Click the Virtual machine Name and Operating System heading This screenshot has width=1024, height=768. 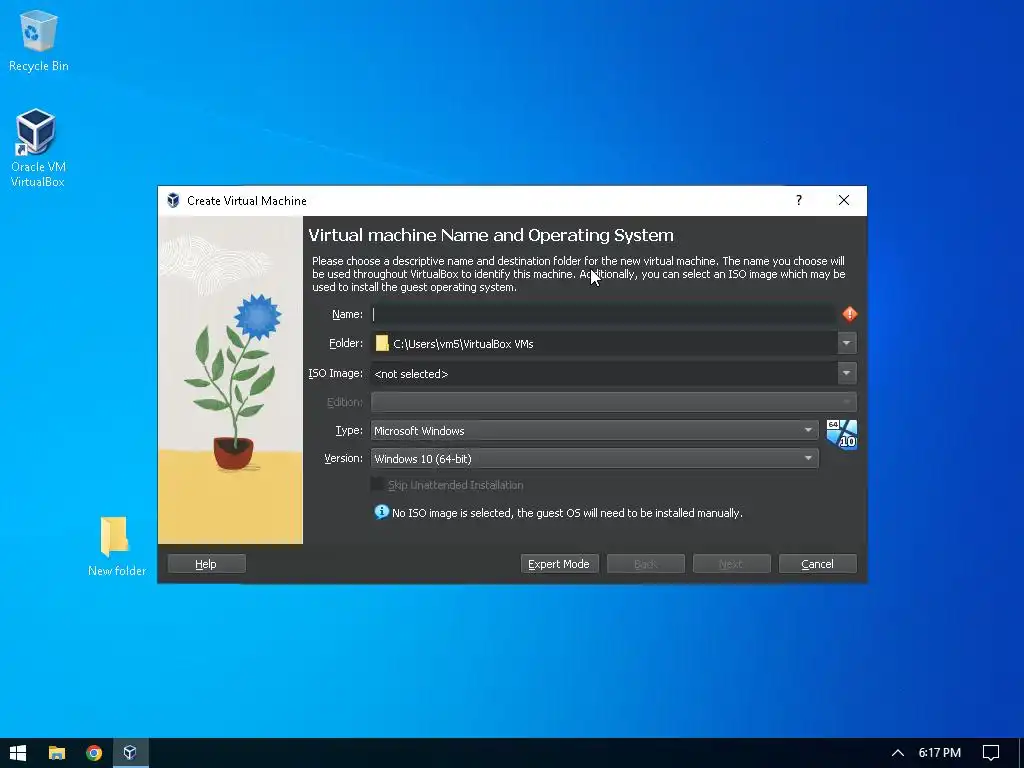[x=490, y=235]
